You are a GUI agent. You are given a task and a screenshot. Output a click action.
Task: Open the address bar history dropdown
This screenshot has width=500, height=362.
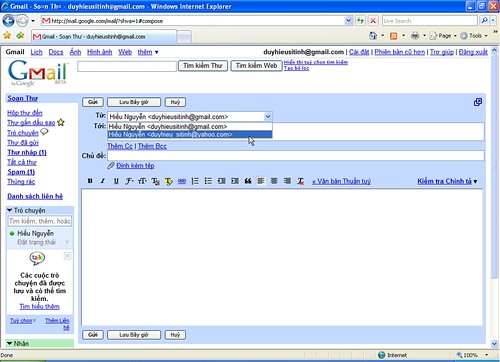pos(348,21)
